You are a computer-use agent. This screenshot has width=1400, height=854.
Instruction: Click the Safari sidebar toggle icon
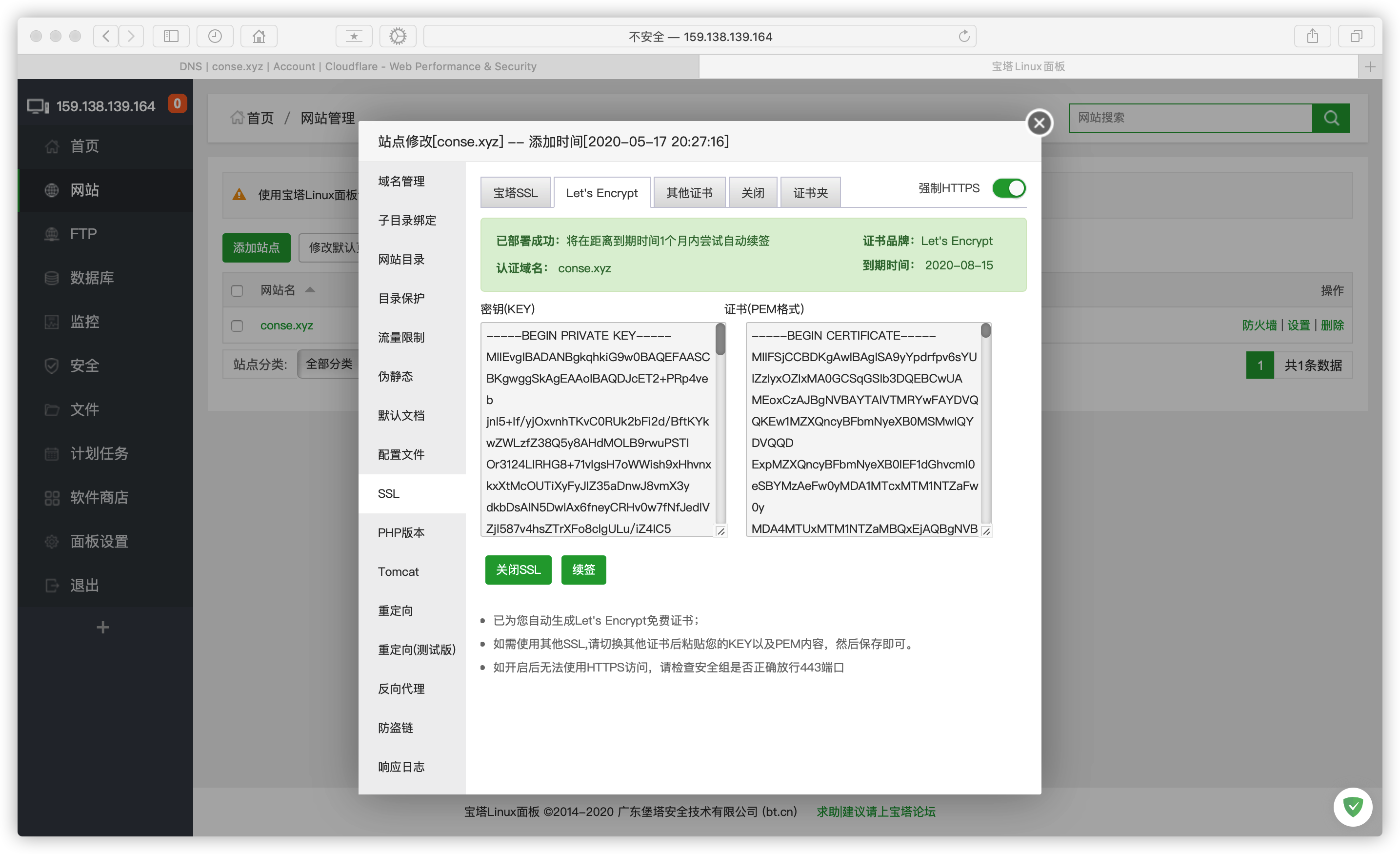point(171,37)
